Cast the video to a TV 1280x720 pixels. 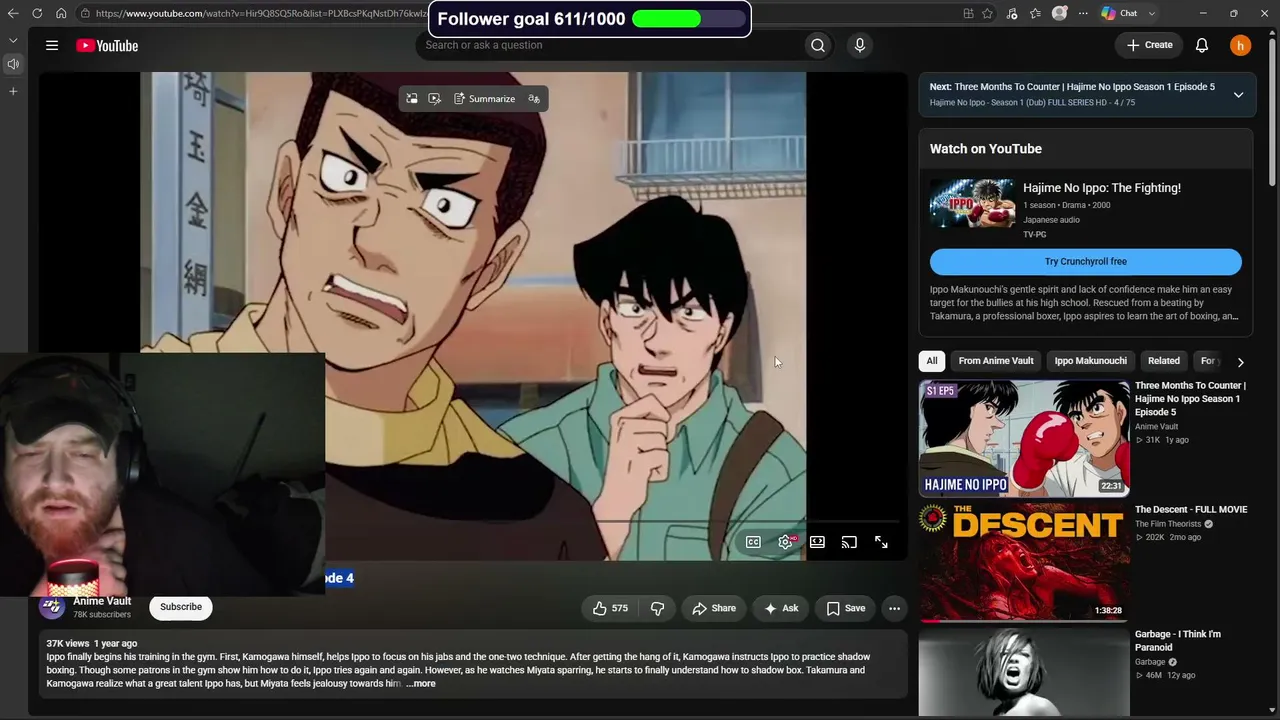[x=849, y=542]
